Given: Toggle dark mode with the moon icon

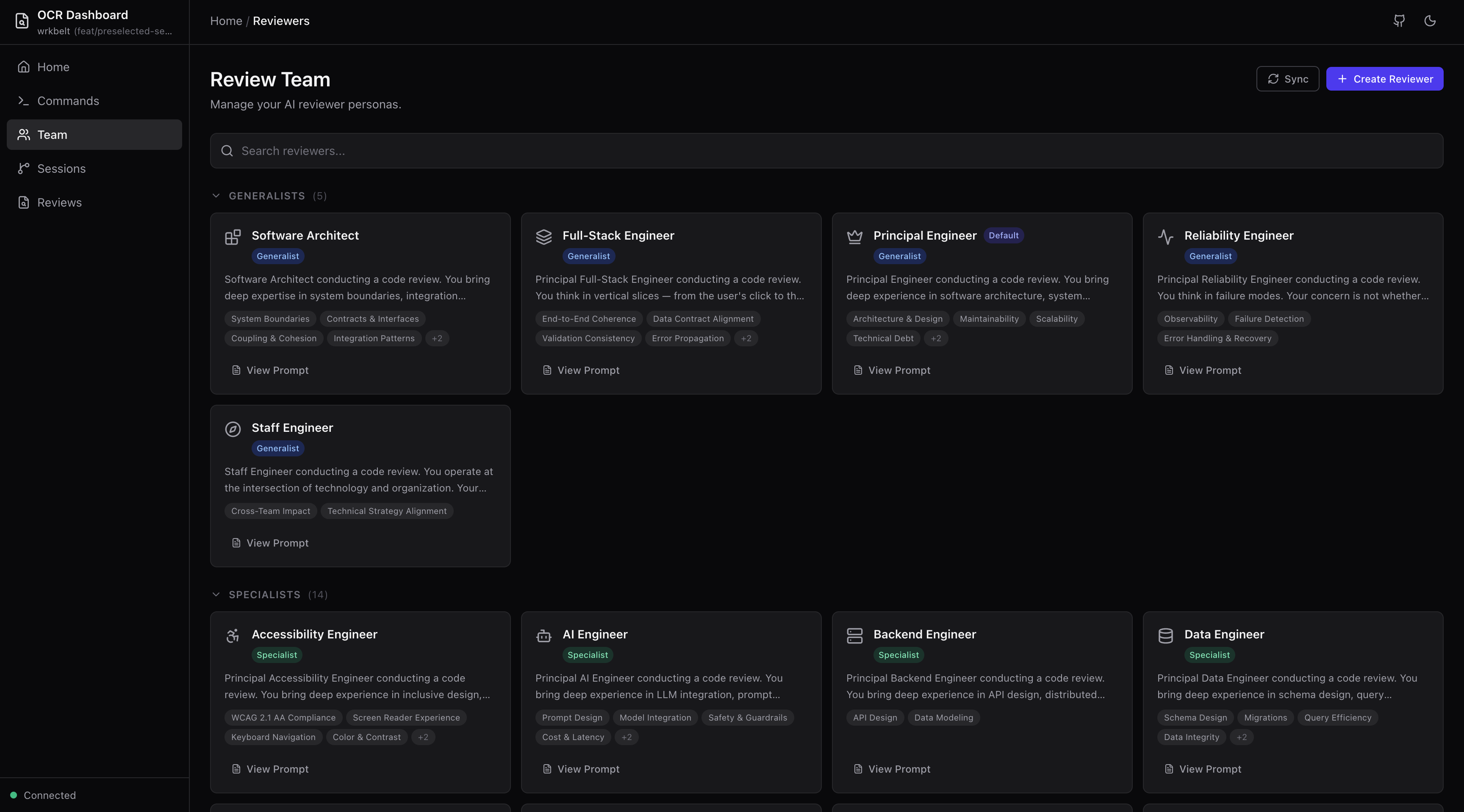Looking at the screenshot, I should pyautogui.click(x=1430, y=21).
